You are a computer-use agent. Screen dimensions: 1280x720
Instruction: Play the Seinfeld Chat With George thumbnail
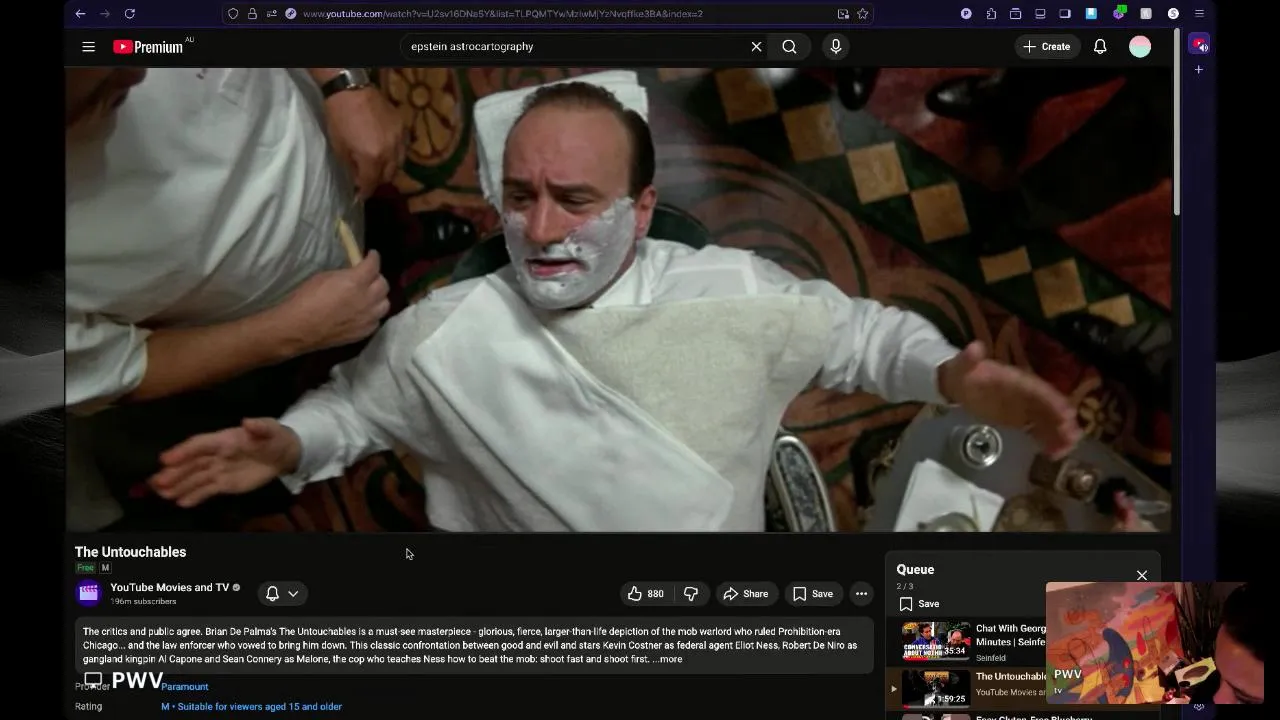pyautogui.click(x=936, y=641)
